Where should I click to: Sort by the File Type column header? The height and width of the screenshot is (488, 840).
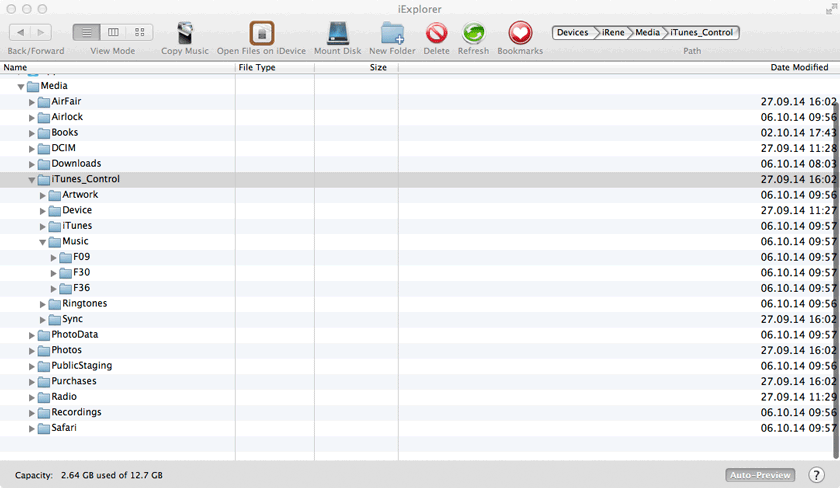tap(274, 67)
